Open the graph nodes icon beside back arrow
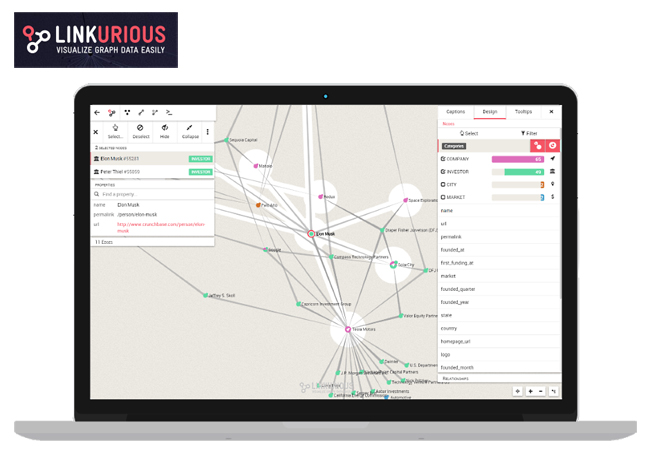The width and height of the screenshot is (650, 449). (x=112, y=112)
